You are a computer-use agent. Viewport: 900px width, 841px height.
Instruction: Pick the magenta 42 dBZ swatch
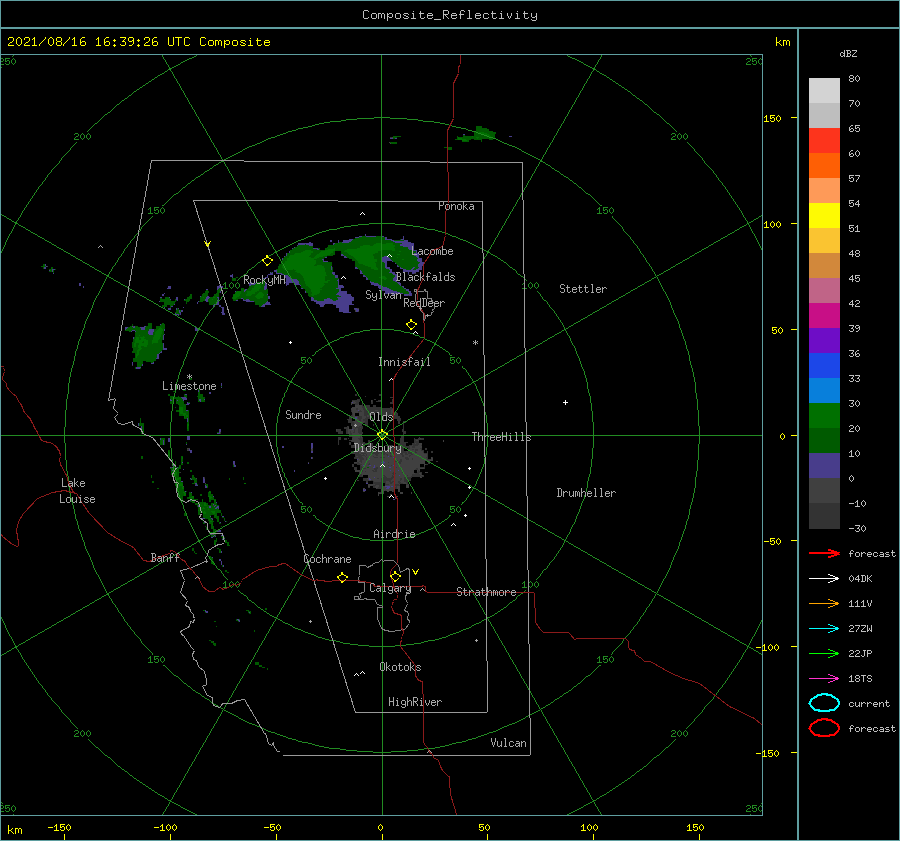coord(824,316)
